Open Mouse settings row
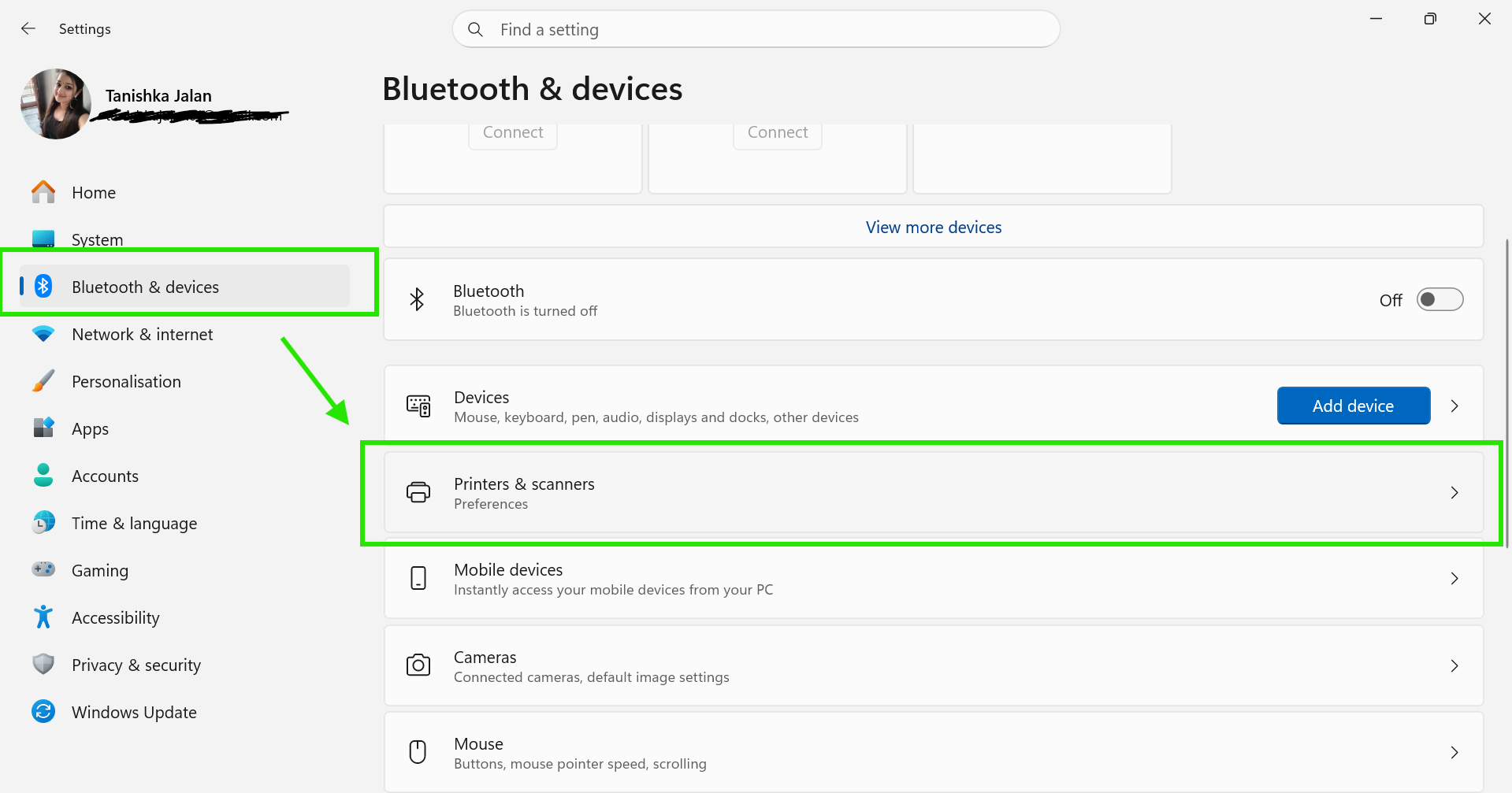The width and height of the screenshot is (1512, 793). (934, 753)
